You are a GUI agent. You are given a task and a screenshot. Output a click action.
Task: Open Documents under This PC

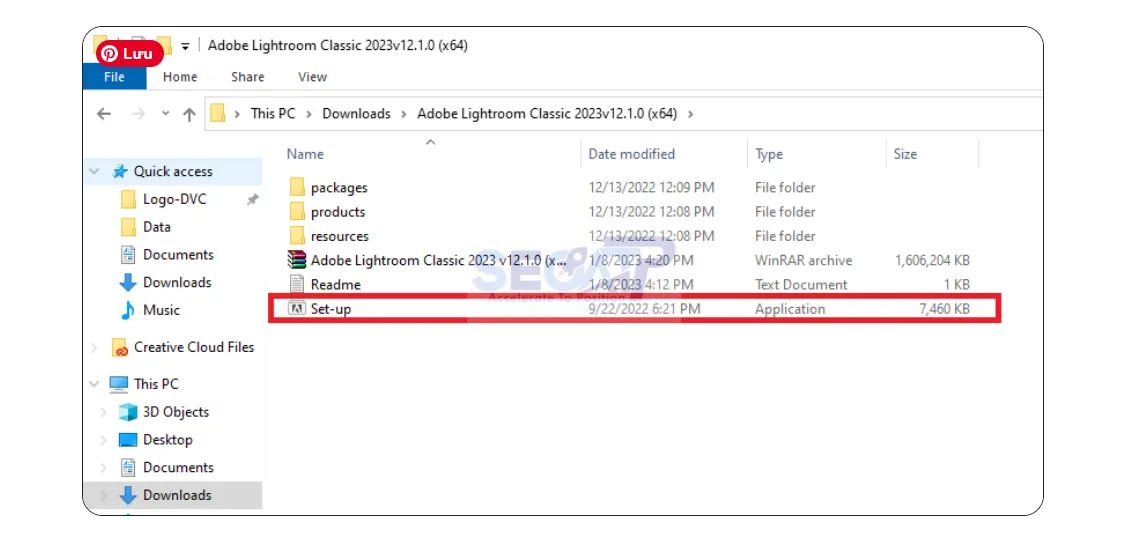pos(178,468)
